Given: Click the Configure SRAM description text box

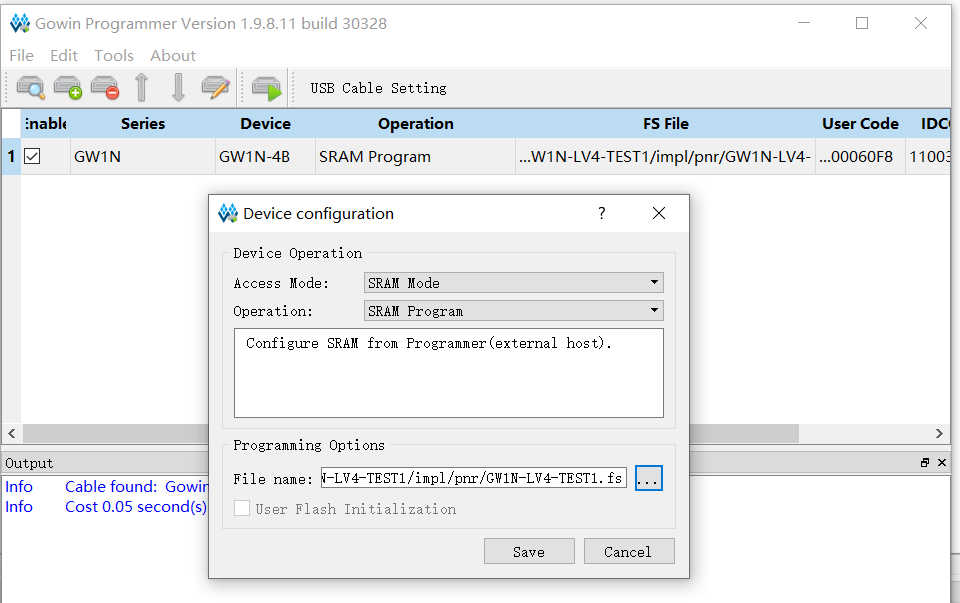Looking at the screenshot, I should (x=449, y=373).
